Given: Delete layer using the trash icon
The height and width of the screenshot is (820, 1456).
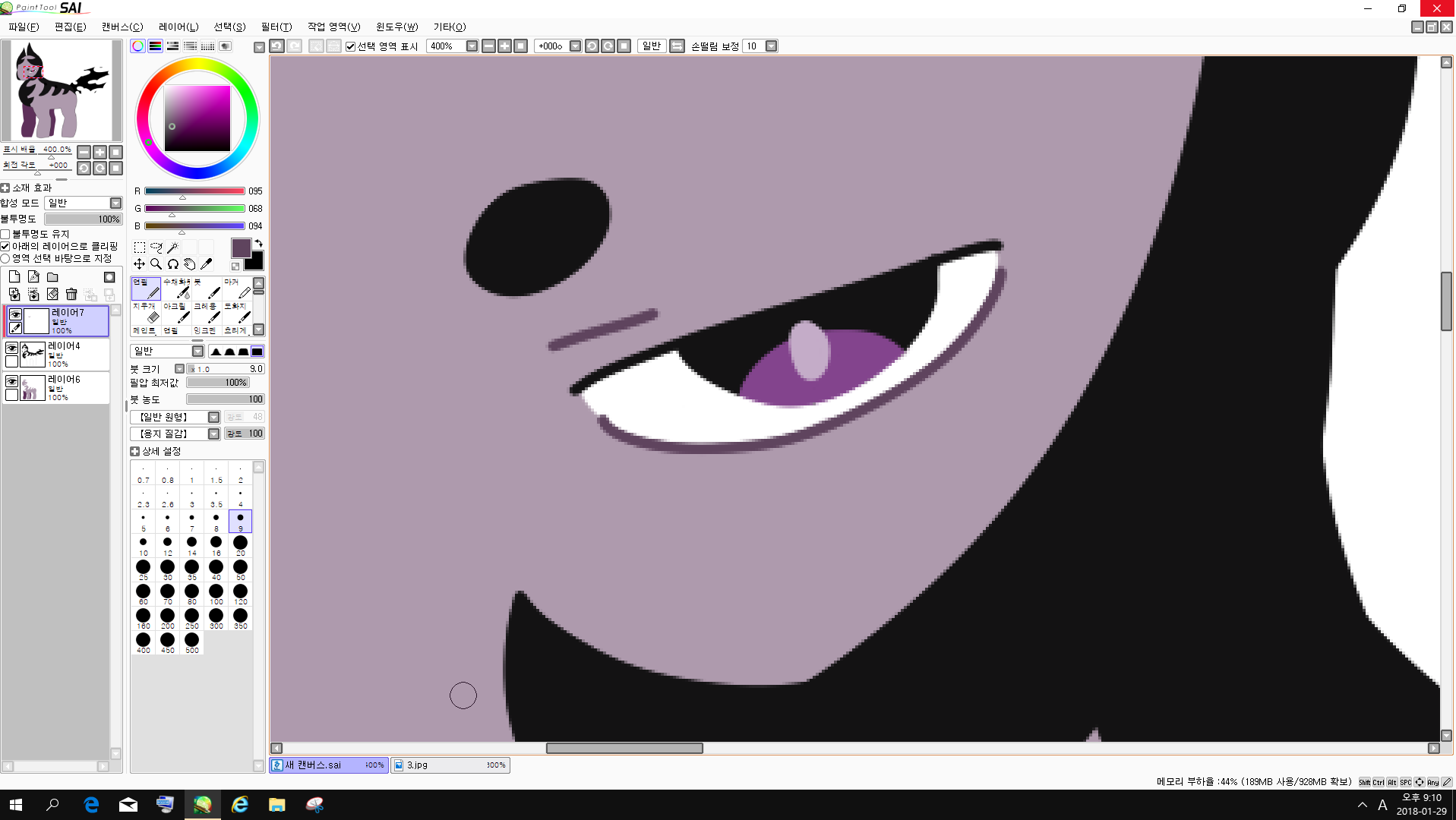Looking at the screenshot, I should (71, 294).
